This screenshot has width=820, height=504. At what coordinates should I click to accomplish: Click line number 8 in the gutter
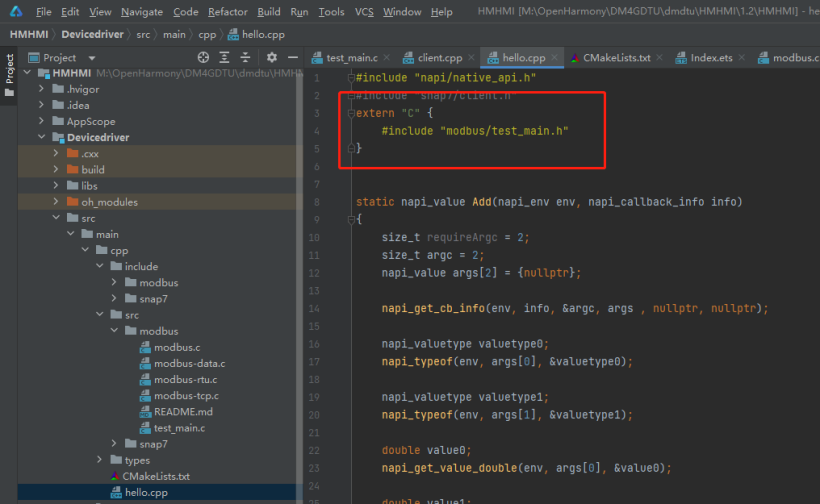click(317, 202)
